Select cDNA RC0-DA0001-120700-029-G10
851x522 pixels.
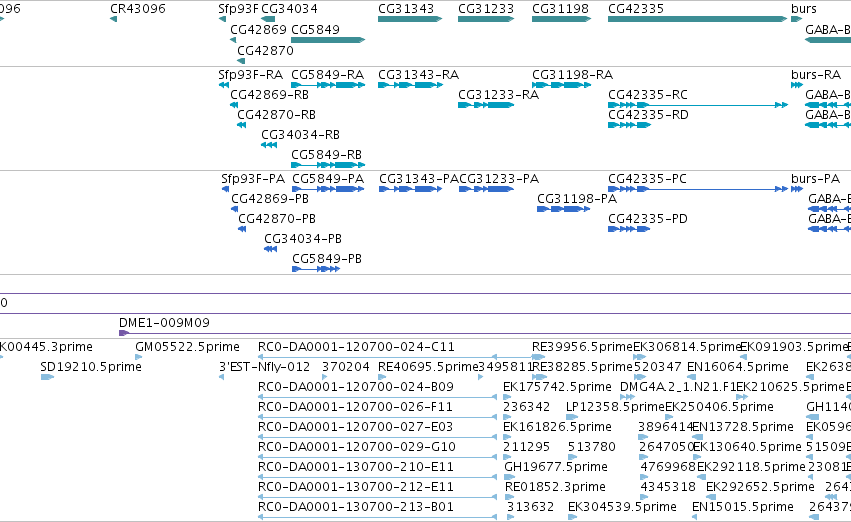(357, 447)
